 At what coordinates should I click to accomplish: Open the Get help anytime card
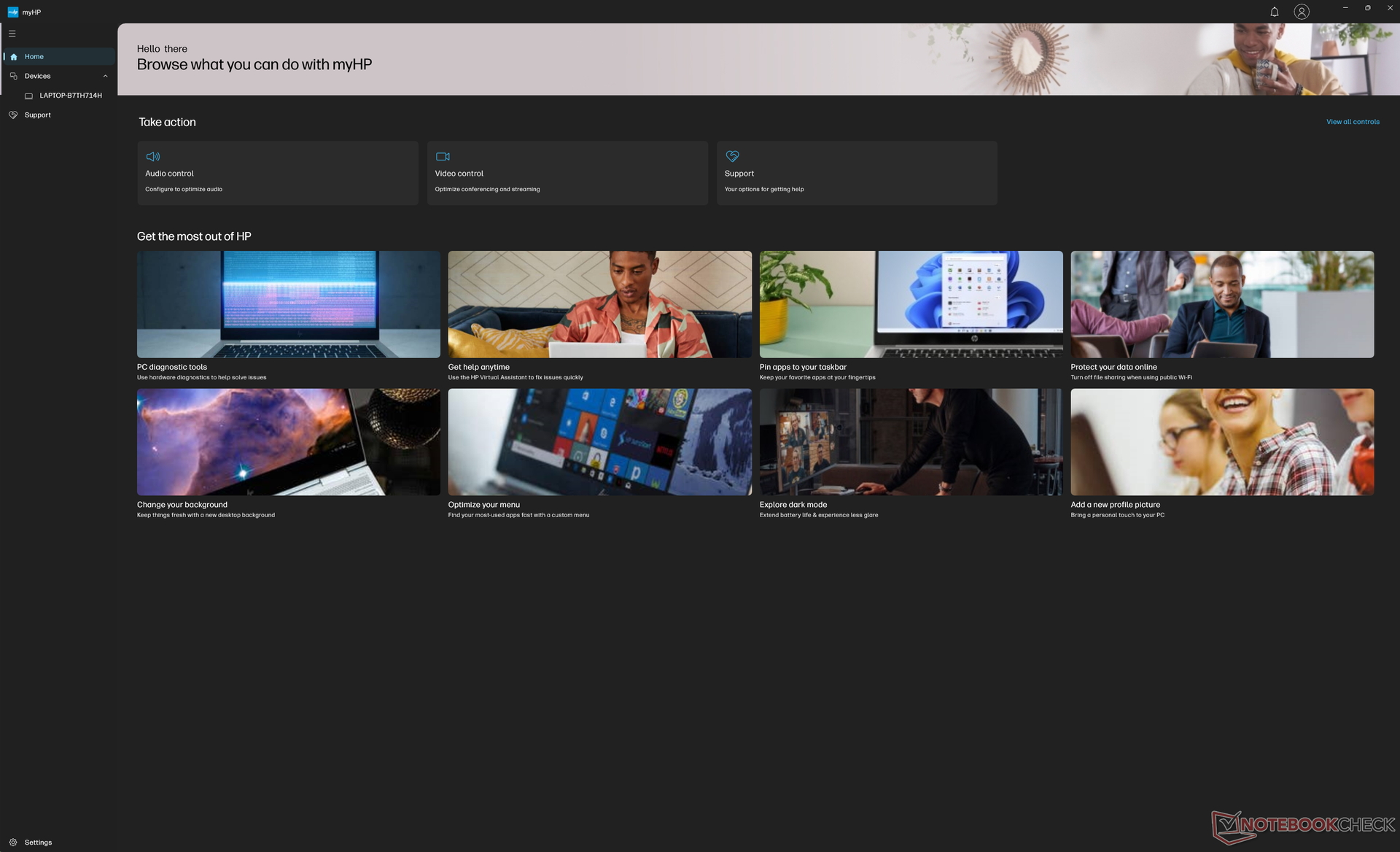pyautogui.click(x=599, y=304)
